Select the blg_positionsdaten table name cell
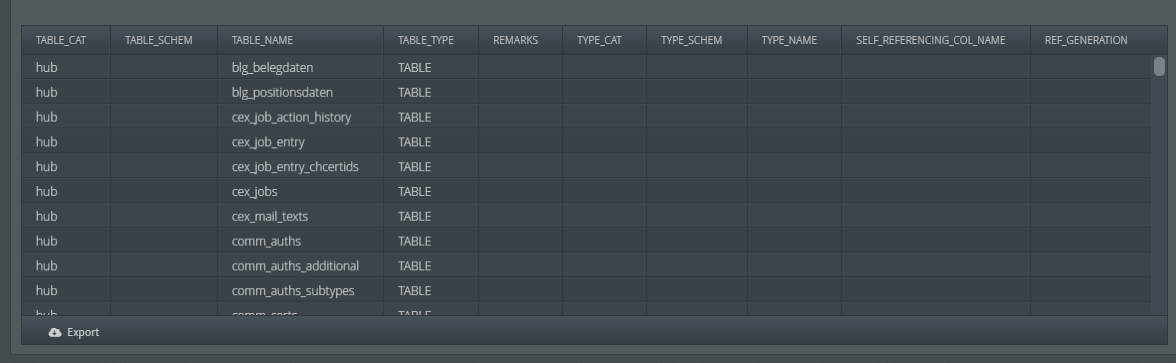Viewport: 1176px width, 363px height. [300, 92]
